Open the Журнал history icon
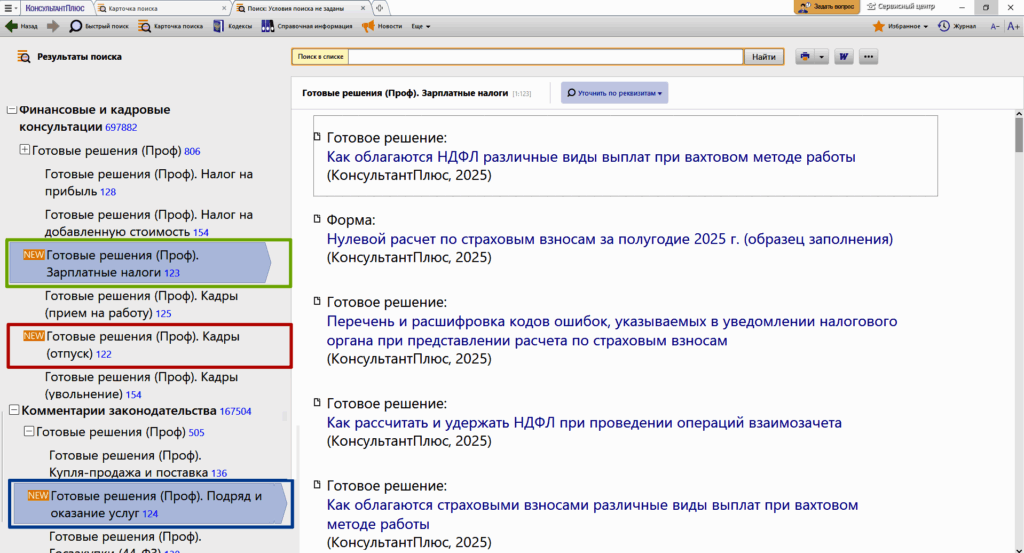 (944, 26)
